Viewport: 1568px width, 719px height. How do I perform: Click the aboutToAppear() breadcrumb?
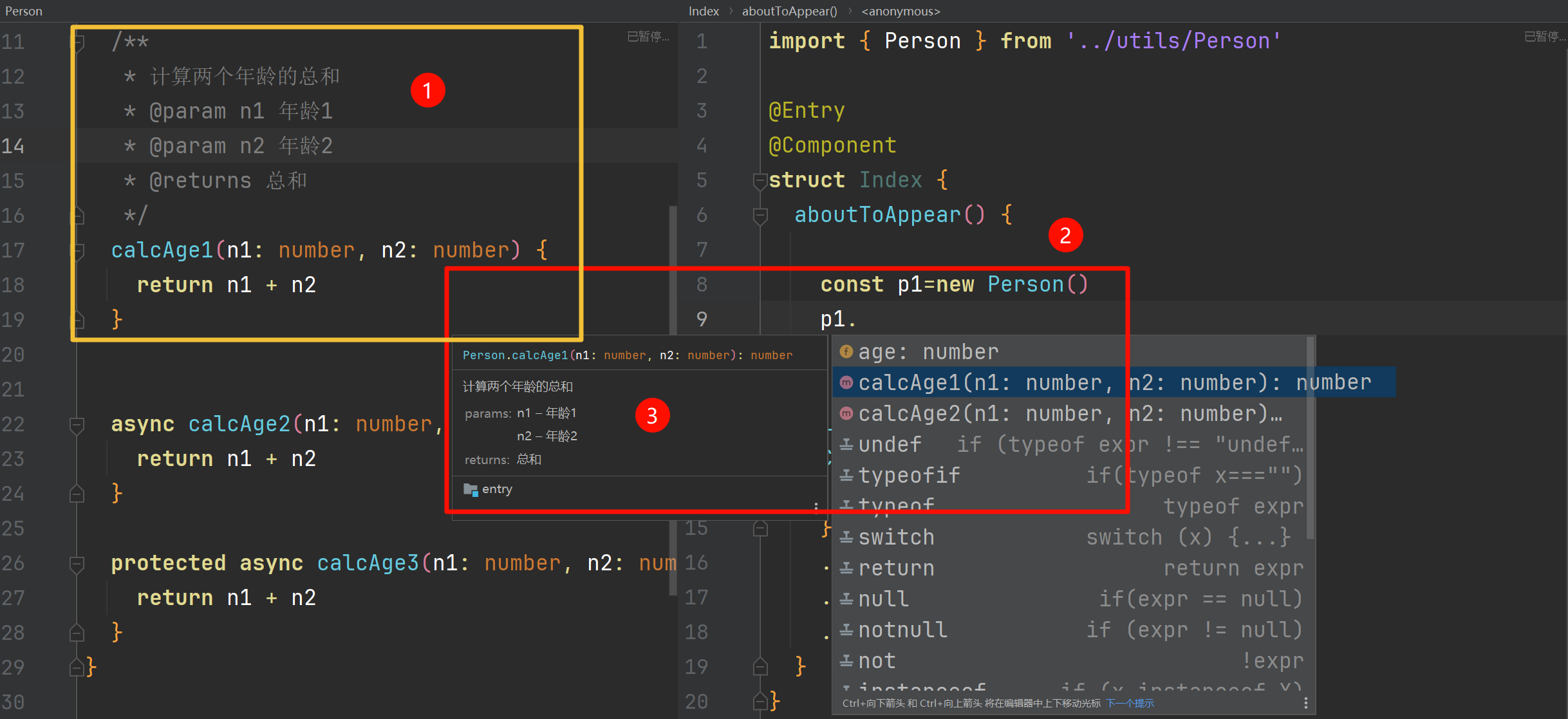pos(789,11)
